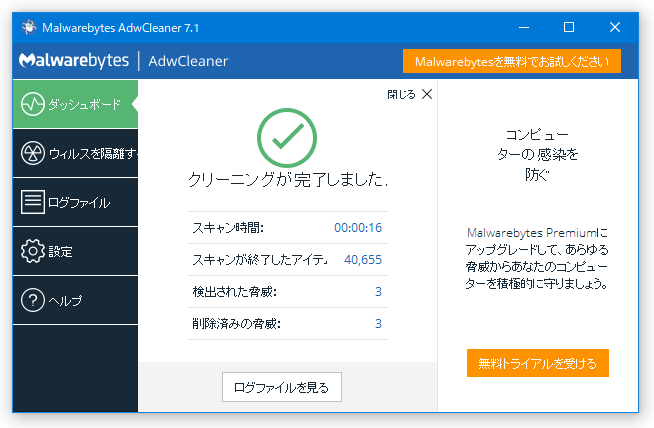This screenshot has height=428, width=654.
Task: Close the results panel with 閉じる X
Action: 427,94
